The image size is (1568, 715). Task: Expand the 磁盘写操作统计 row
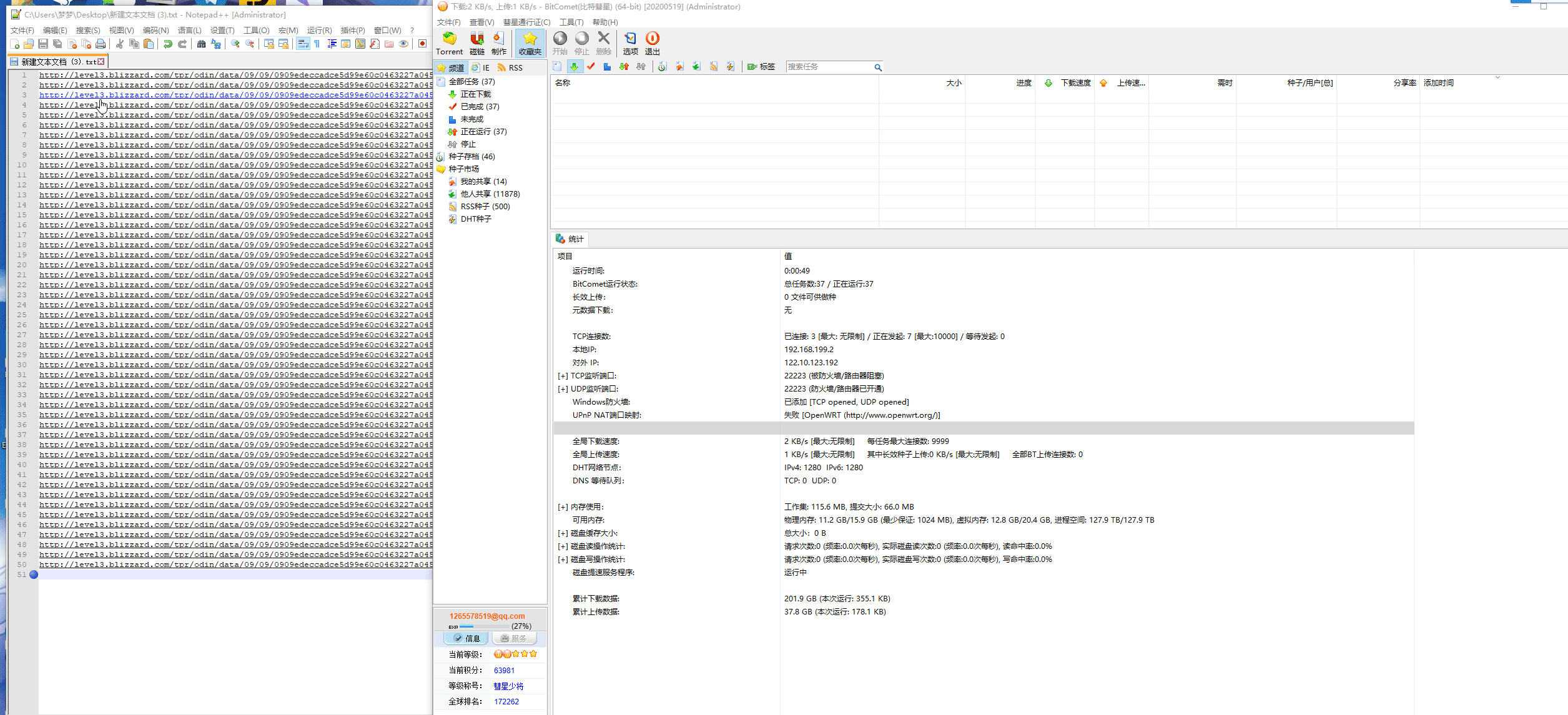pyautogui.click(x=563, y=560)
